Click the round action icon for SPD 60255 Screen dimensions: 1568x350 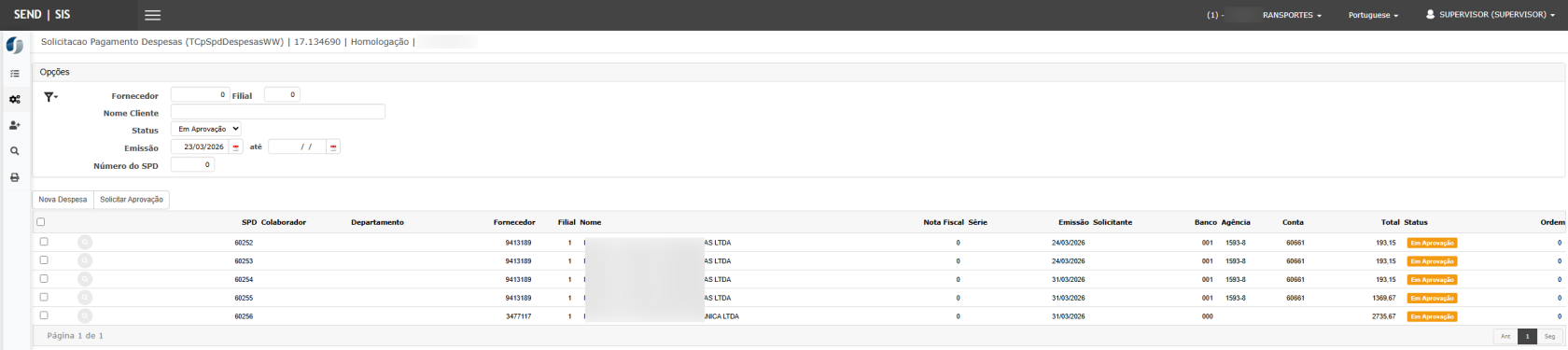click(85, 298)
